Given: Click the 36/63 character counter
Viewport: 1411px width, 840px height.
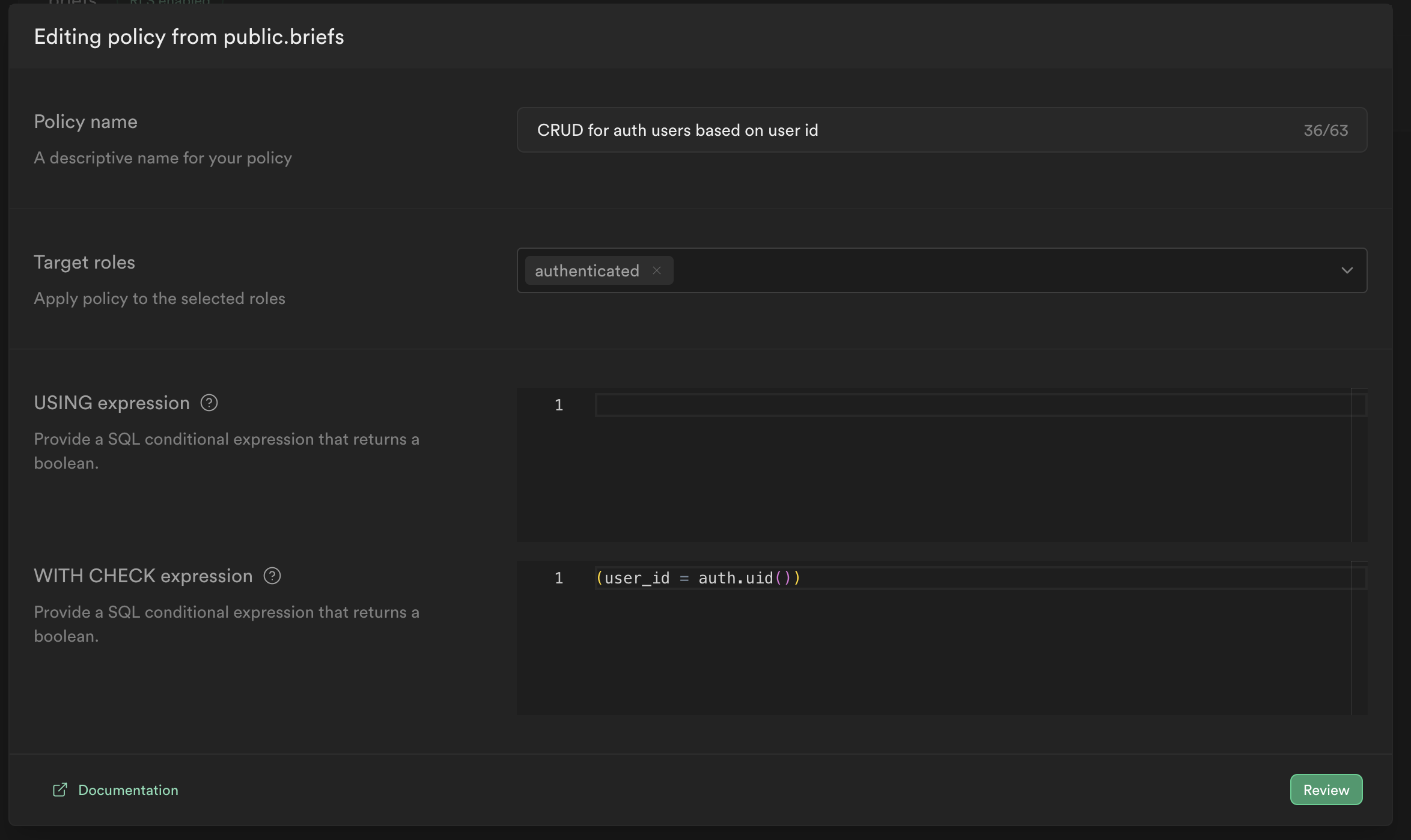Looking at the screenshot, I should (1326, 130).
